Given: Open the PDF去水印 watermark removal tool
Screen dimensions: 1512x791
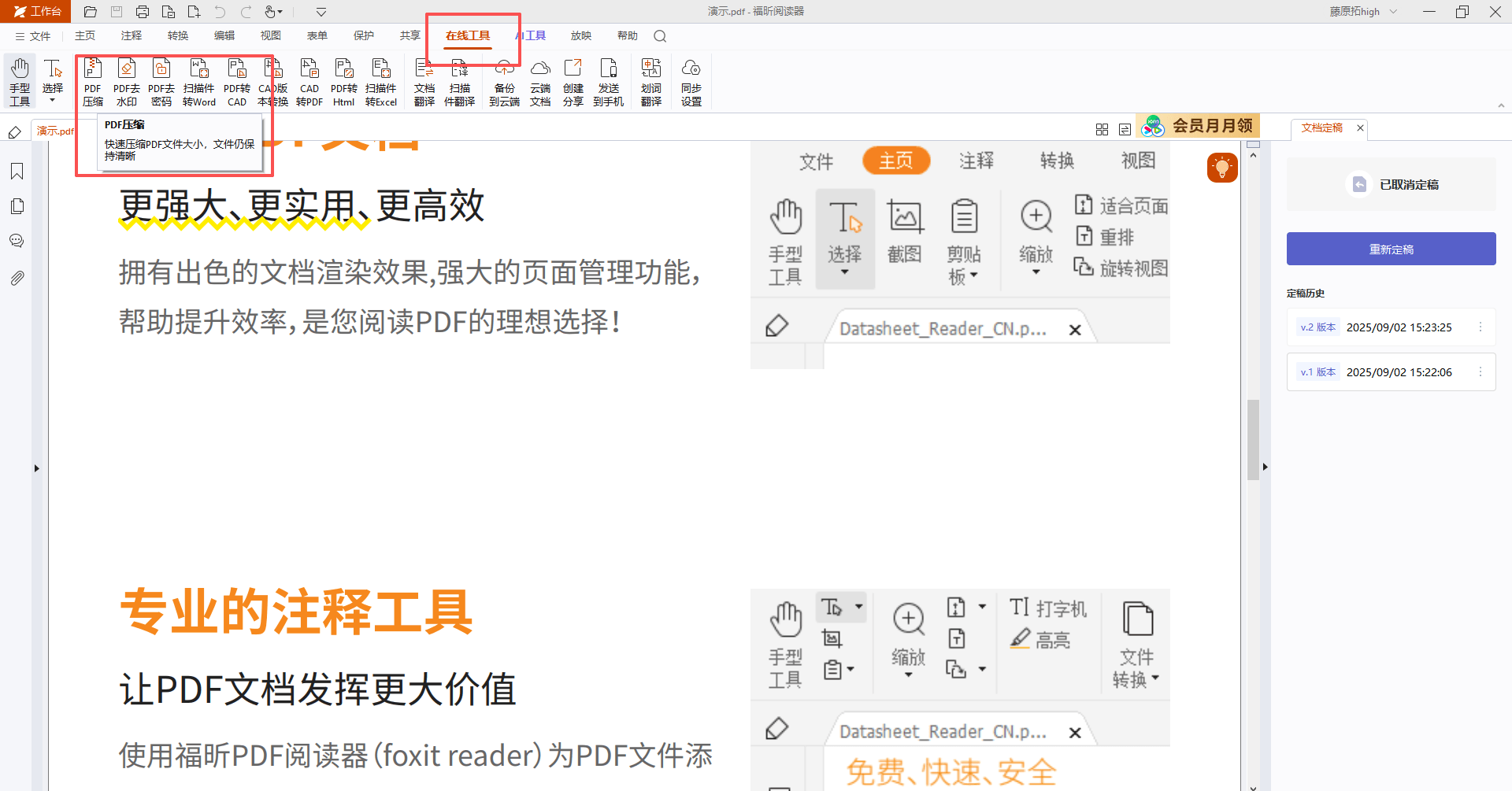Looking at the screenshot, I should [127, 82].
